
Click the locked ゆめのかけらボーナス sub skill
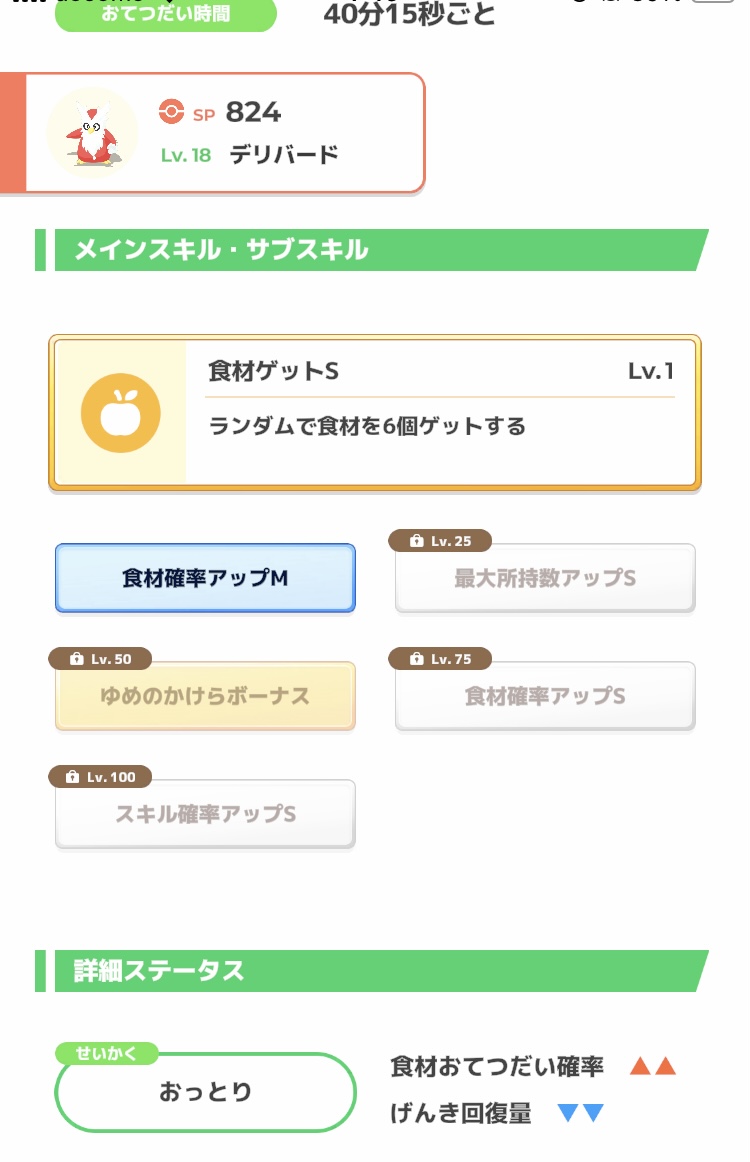coord(205,696)
